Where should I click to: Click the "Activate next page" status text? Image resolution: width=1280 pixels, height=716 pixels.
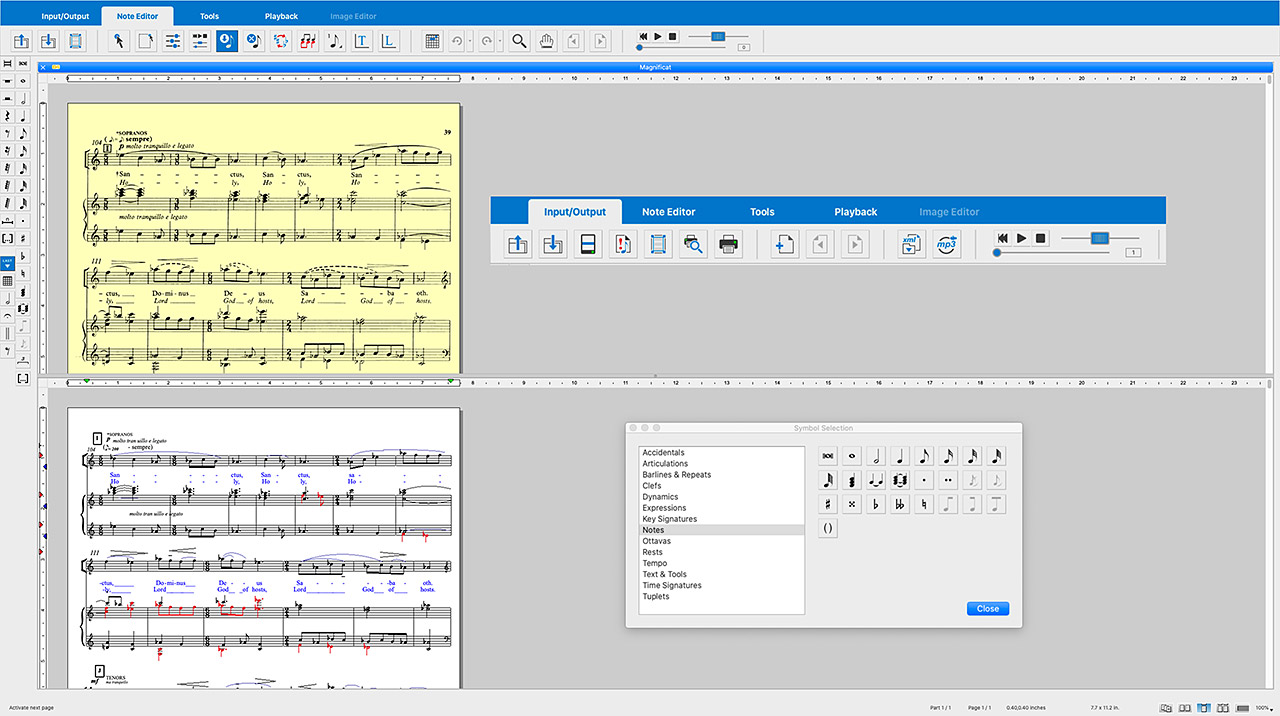(31, 708)
